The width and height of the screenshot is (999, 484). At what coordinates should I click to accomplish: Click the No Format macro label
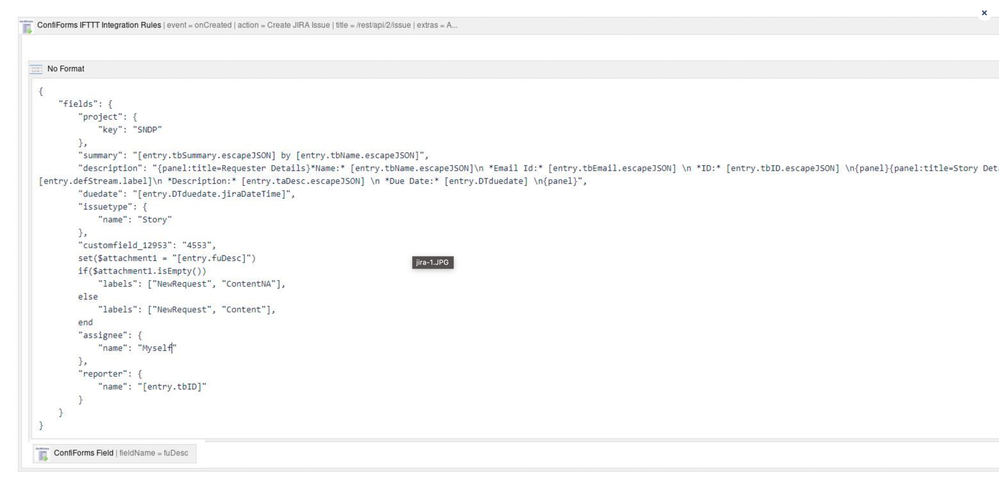click(x=66, y=69)
